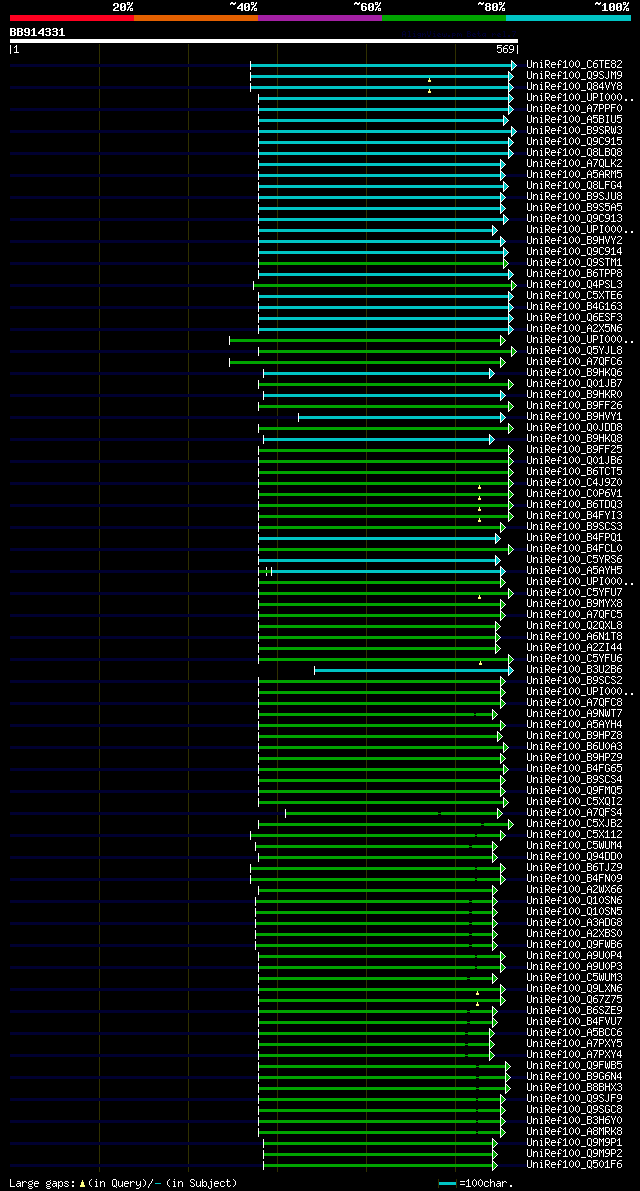
Task: Select the UniRef100_A2WX66 label
Action: click(x=574, y=890)
